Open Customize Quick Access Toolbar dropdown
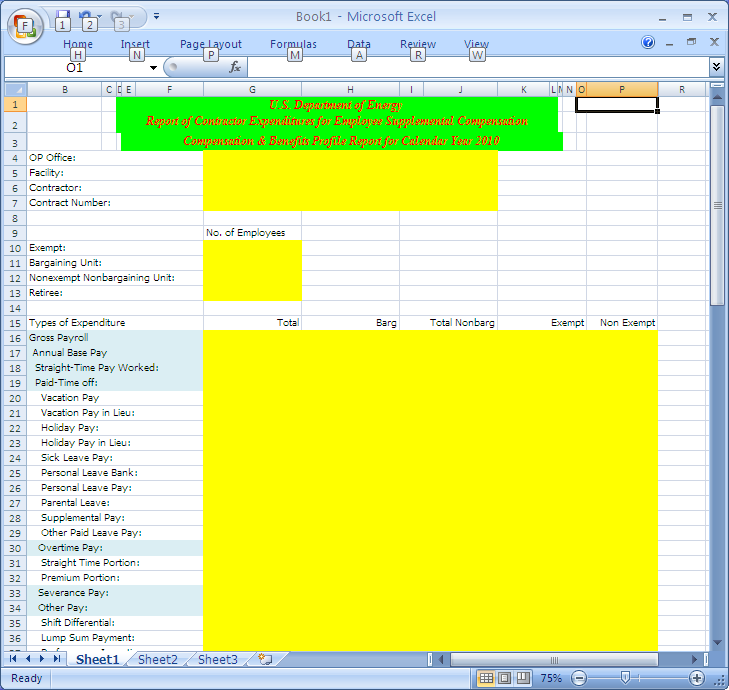The height and width of the screenshot is (690, 729). [x=157, y=17]
